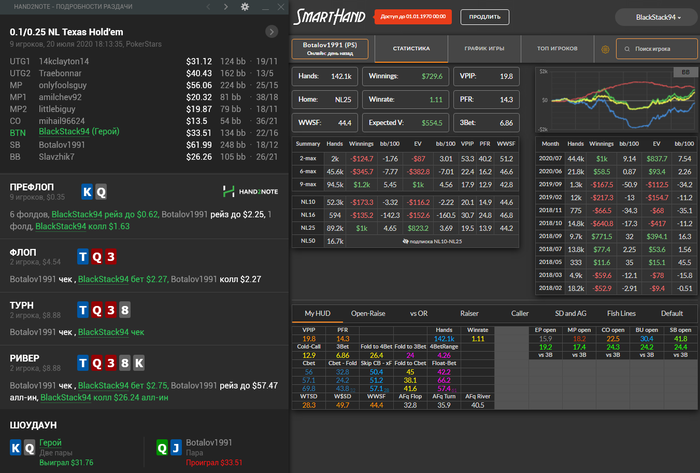Click the blue T card on the river row
The height and width of the screenshot is (473, 700).
click(x=83, y=363)
